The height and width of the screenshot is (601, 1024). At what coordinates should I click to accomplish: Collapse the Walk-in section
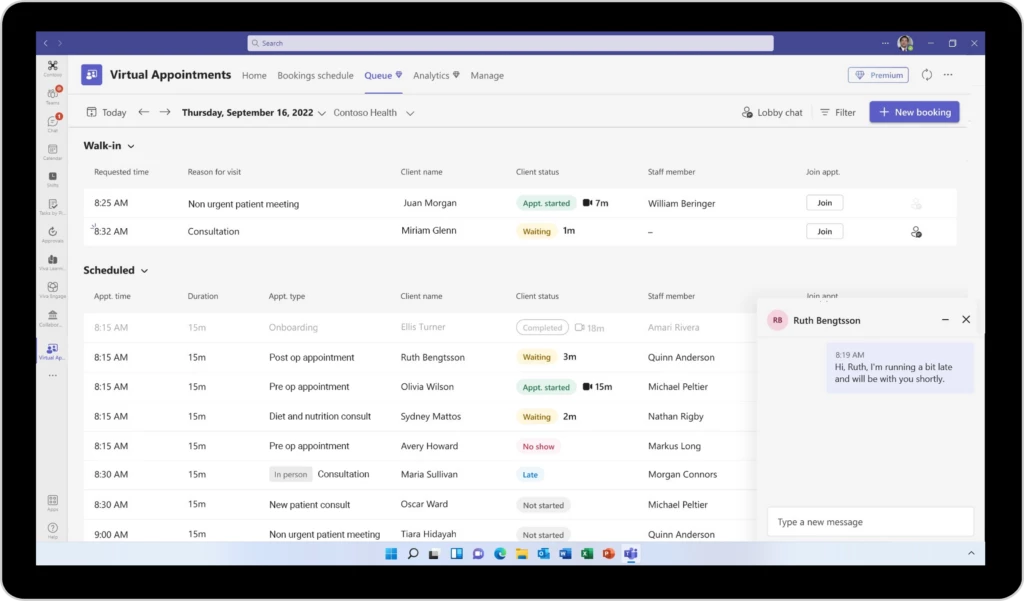click(130, 145)
